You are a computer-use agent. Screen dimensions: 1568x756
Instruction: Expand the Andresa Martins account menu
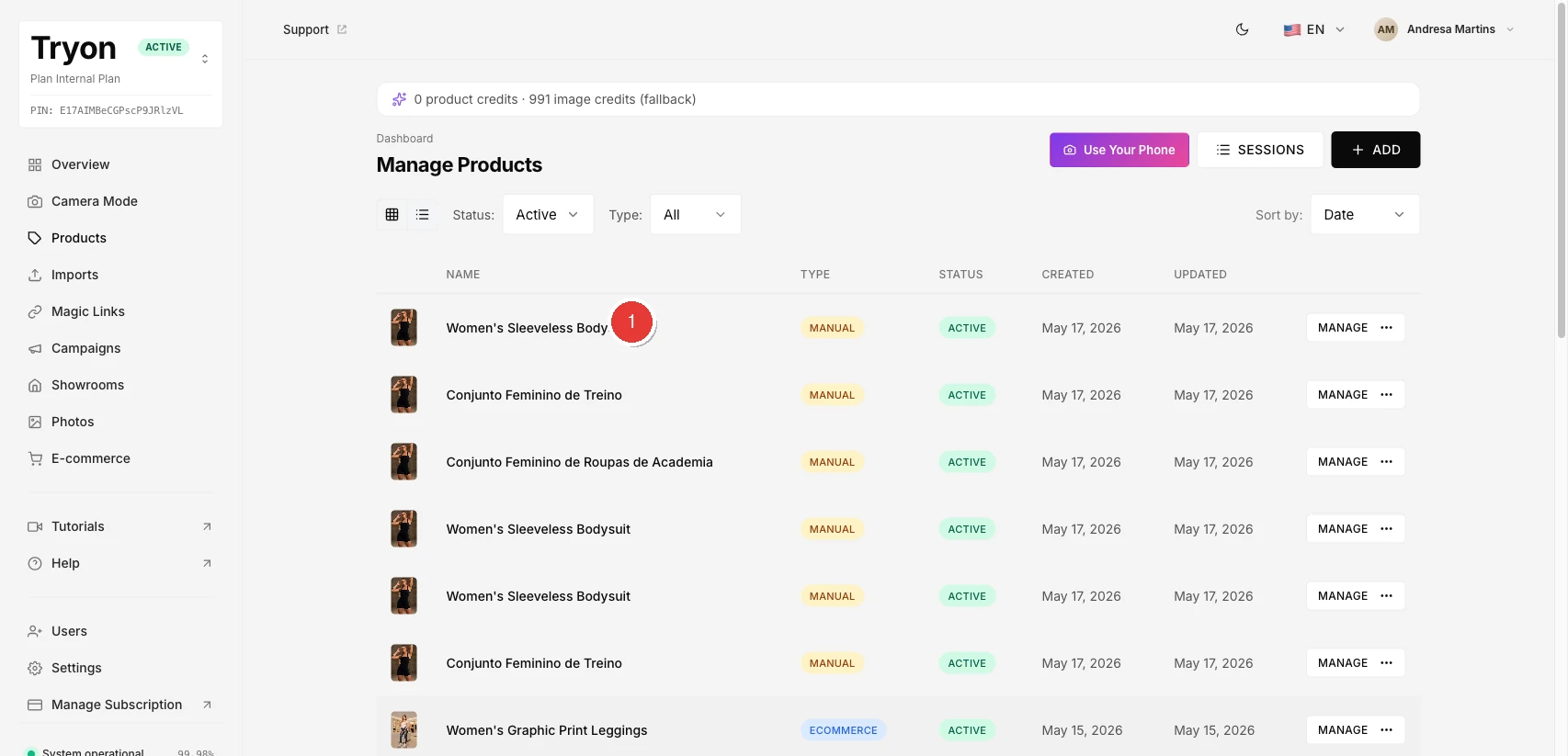[x=1444, y=29]
